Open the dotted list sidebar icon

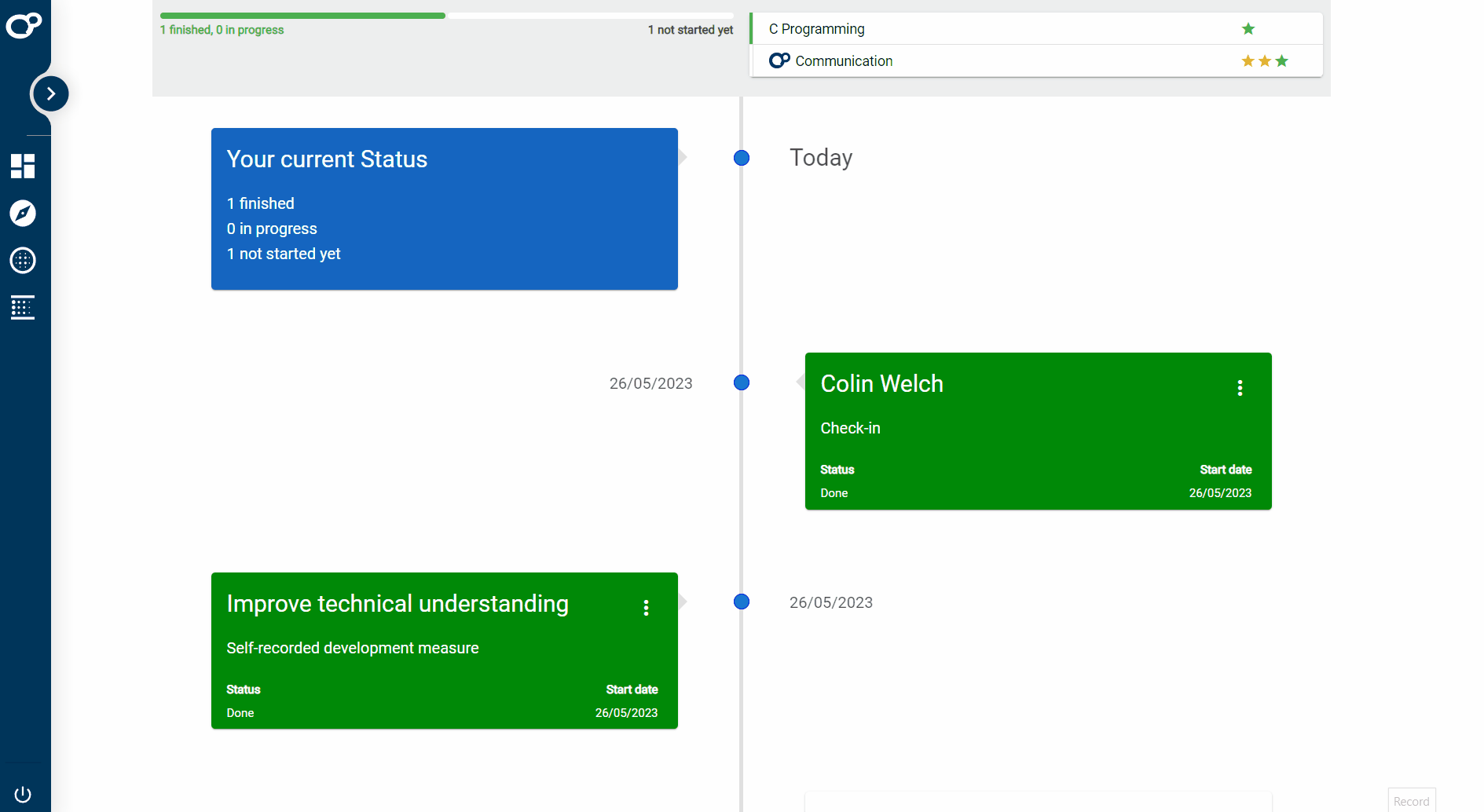[x=23, y=308]
